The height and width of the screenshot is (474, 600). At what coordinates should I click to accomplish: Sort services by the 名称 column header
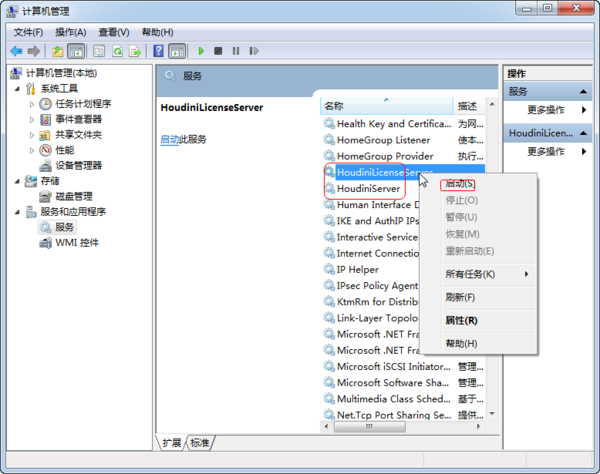point(386,106)
